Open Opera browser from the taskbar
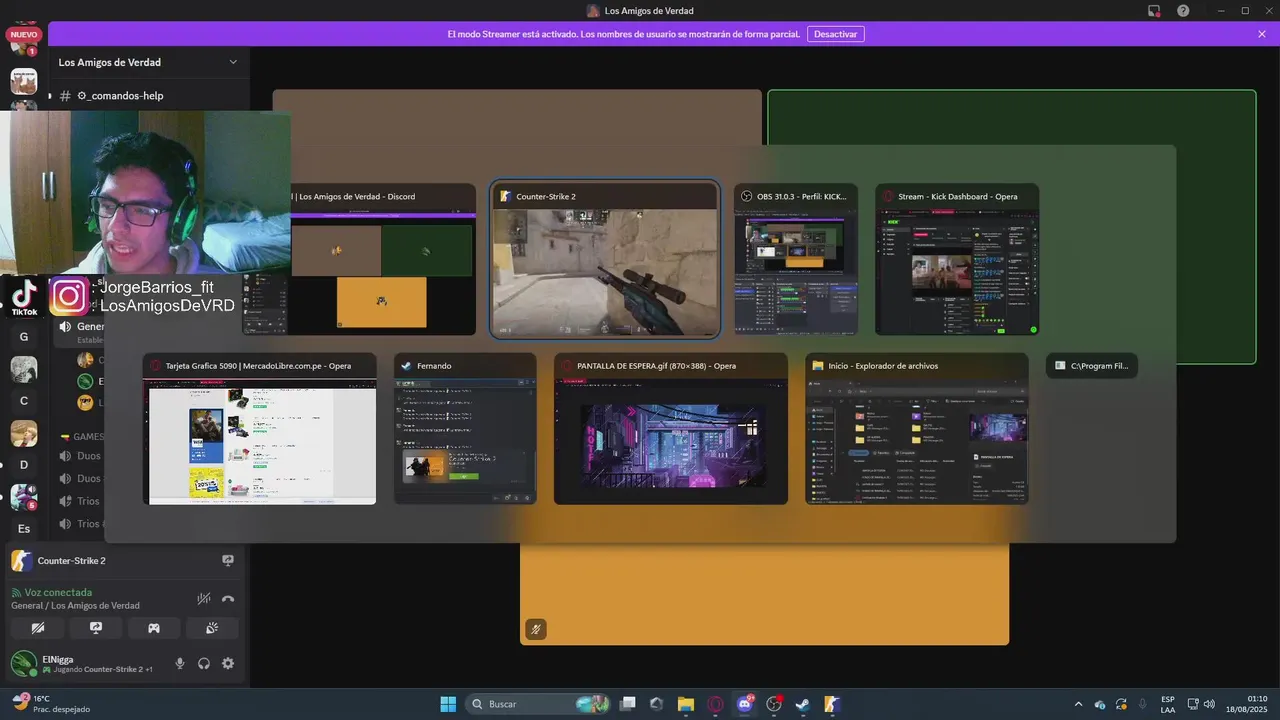Viewport: 1280px width, 720px height. tap(715, 704)
